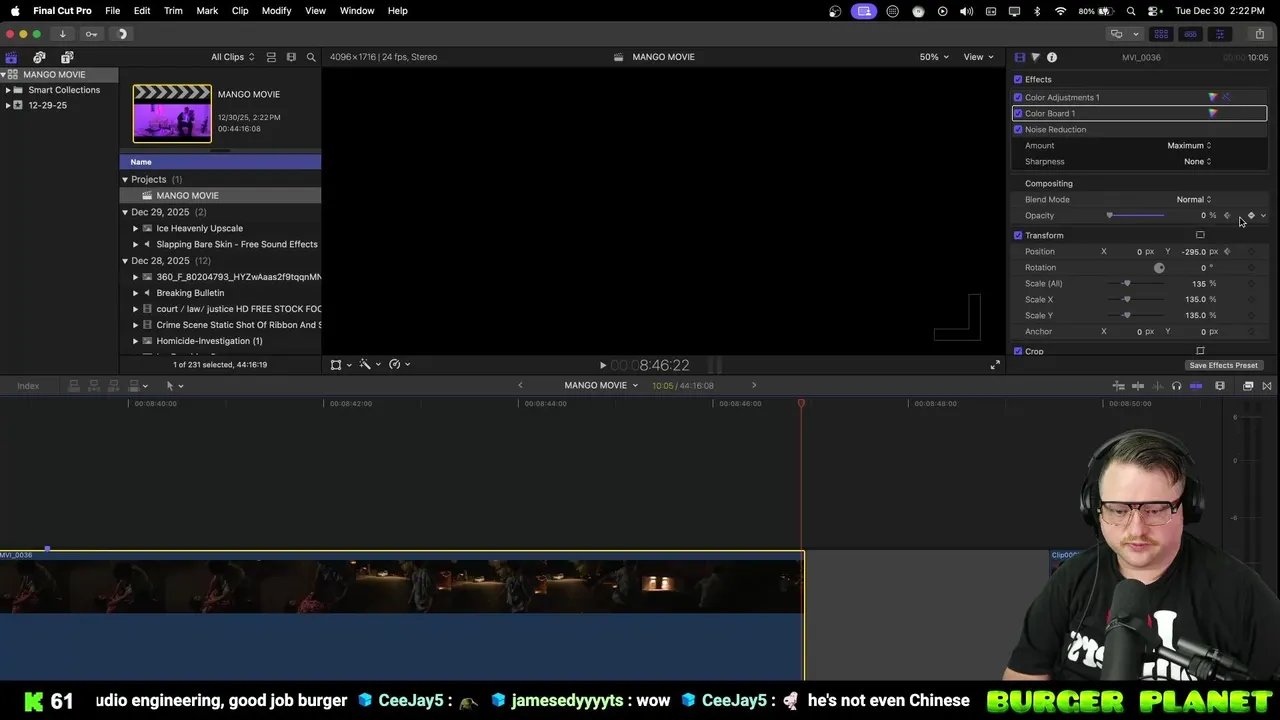Click the Share export button

click(1259, 34)
